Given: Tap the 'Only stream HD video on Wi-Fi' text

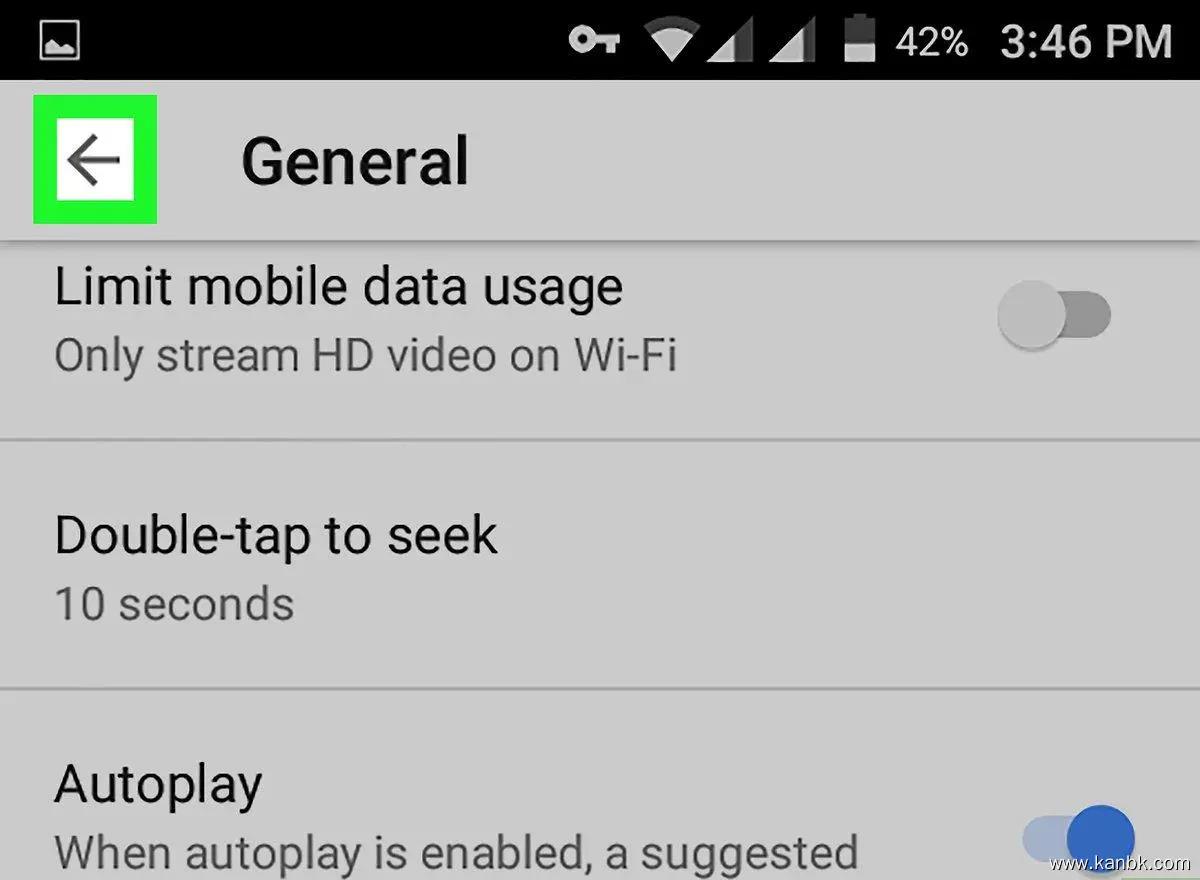Looking at the screenshot, I should (365, 356).
